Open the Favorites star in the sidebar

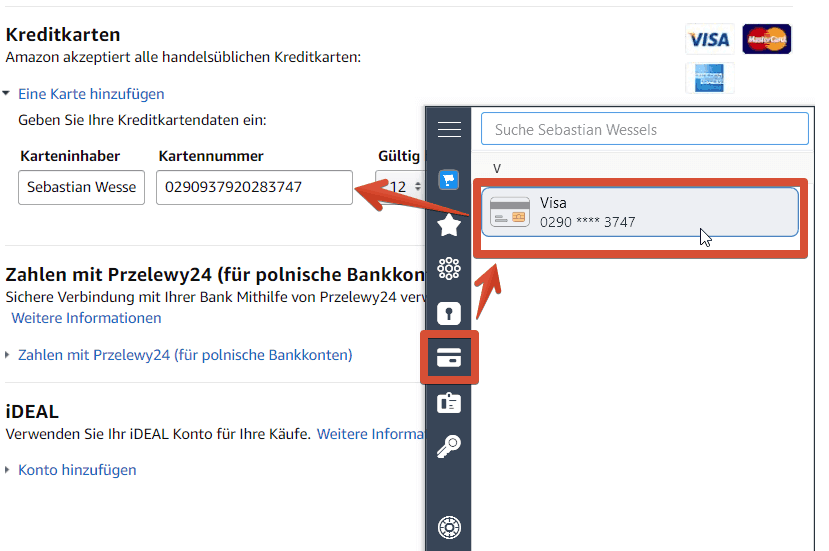point(449,225)
